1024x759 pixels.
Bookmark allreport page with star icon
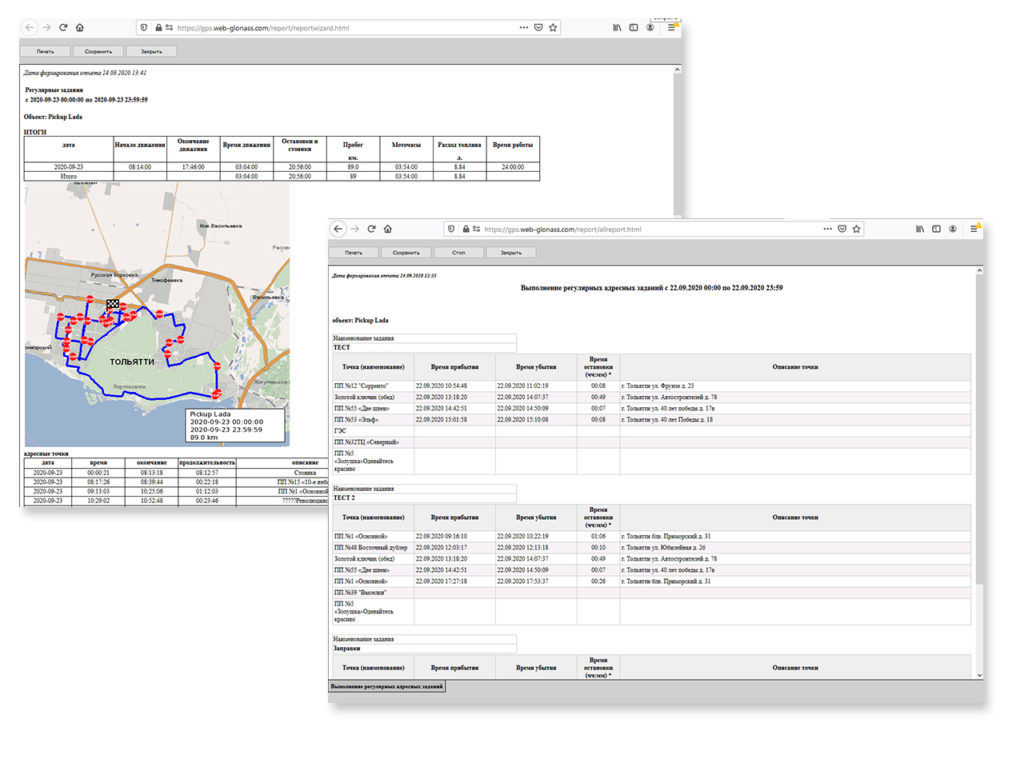tap(857, 229)
